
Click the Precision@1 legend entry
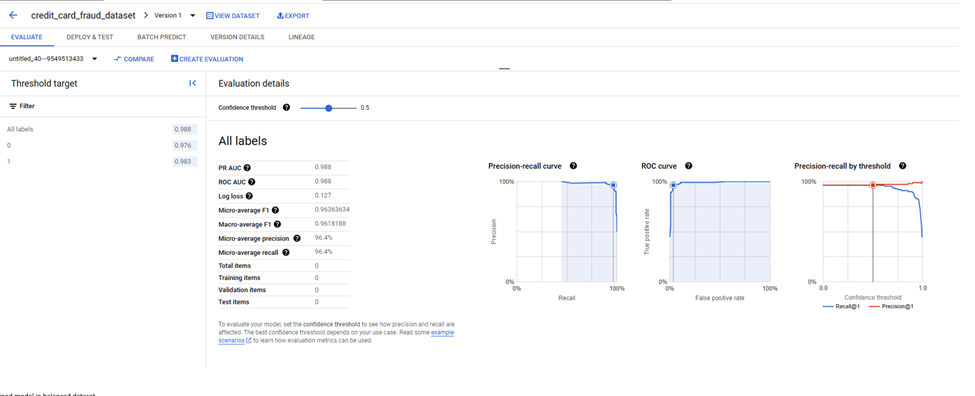891,306
